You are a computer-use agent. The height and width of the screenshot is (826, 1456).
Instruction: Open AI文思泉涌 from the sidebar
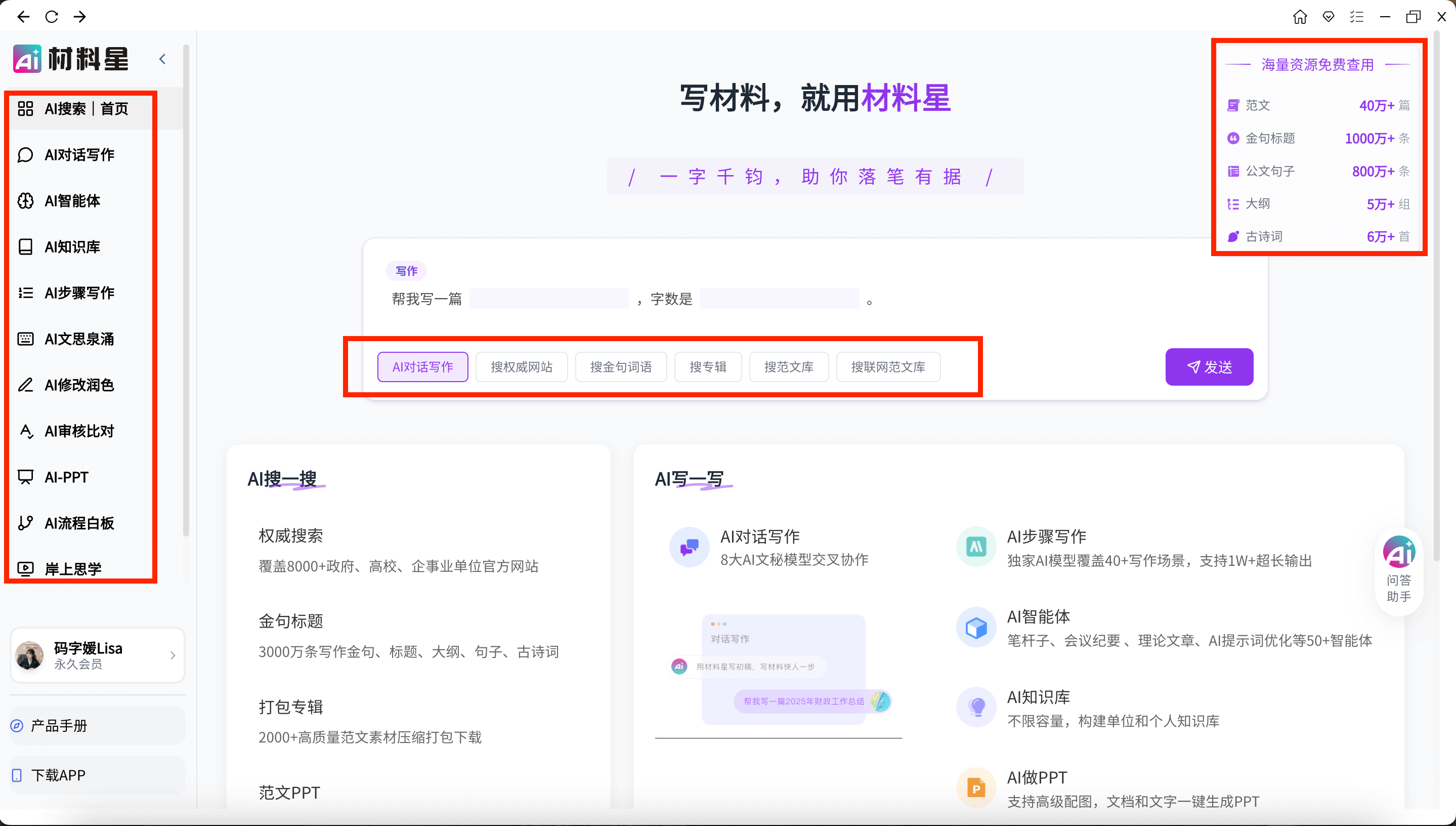[x=79, y=339]
